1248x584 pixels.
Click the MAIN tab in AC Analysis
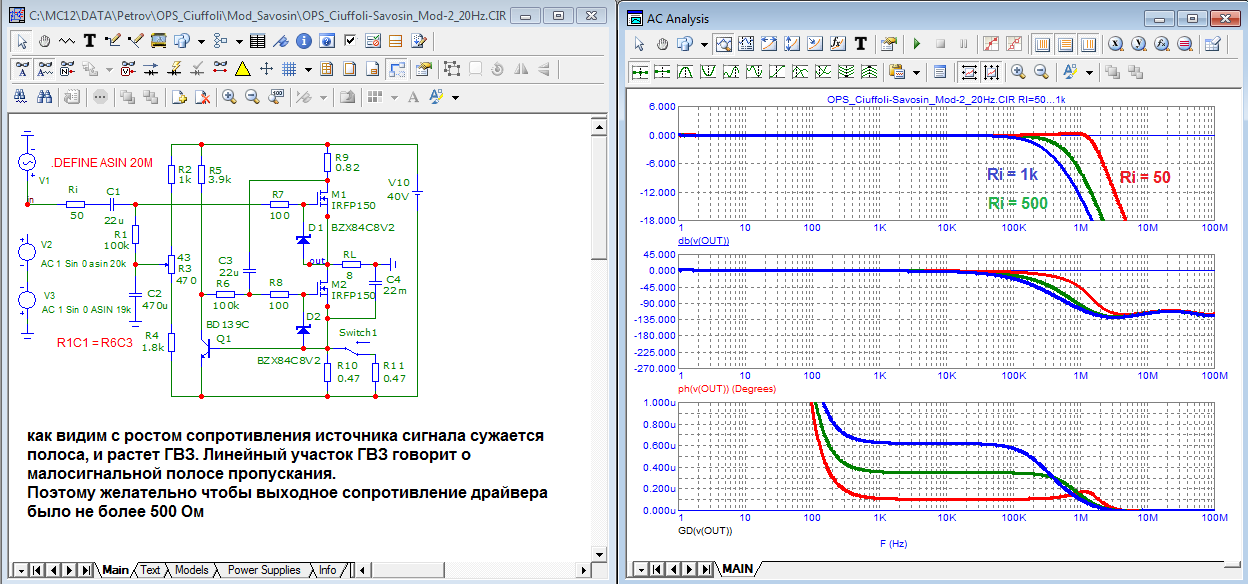pyautogui.click(x=737, y=568)
